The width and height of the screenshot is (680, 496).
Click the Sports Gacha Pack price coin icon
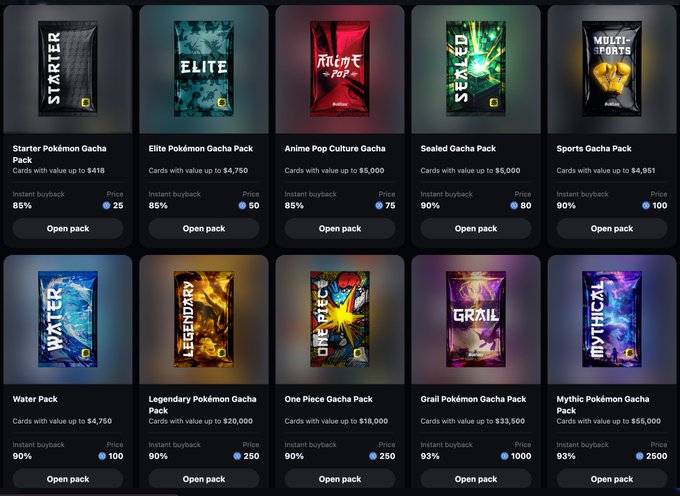coord(646,206)
